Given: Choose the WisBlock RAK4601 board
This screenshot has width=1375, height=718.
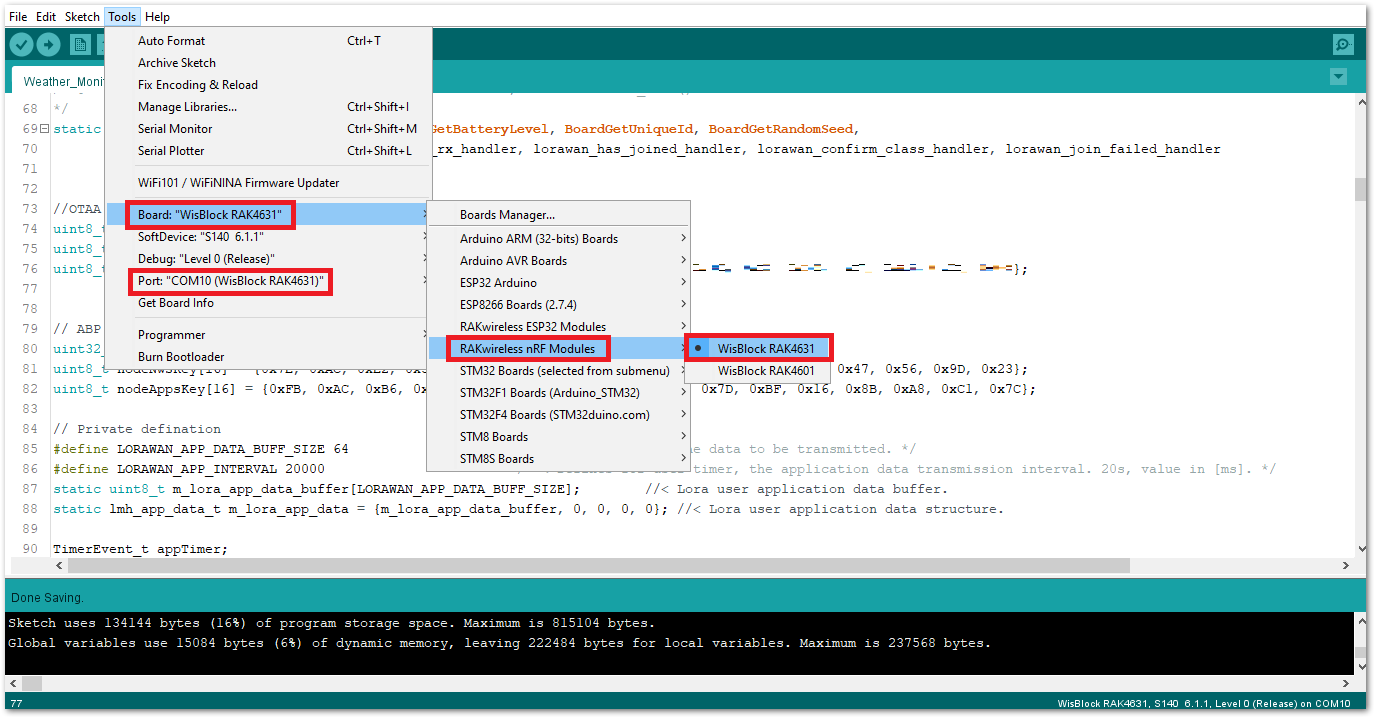Looking at the screenshot, I should 765,371.
